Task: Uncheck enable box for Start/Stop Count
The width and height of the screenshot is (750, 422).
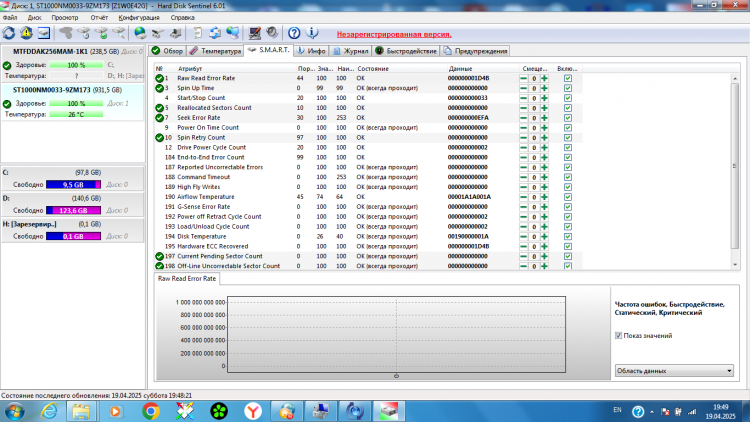Action: (x=568, y=98)
